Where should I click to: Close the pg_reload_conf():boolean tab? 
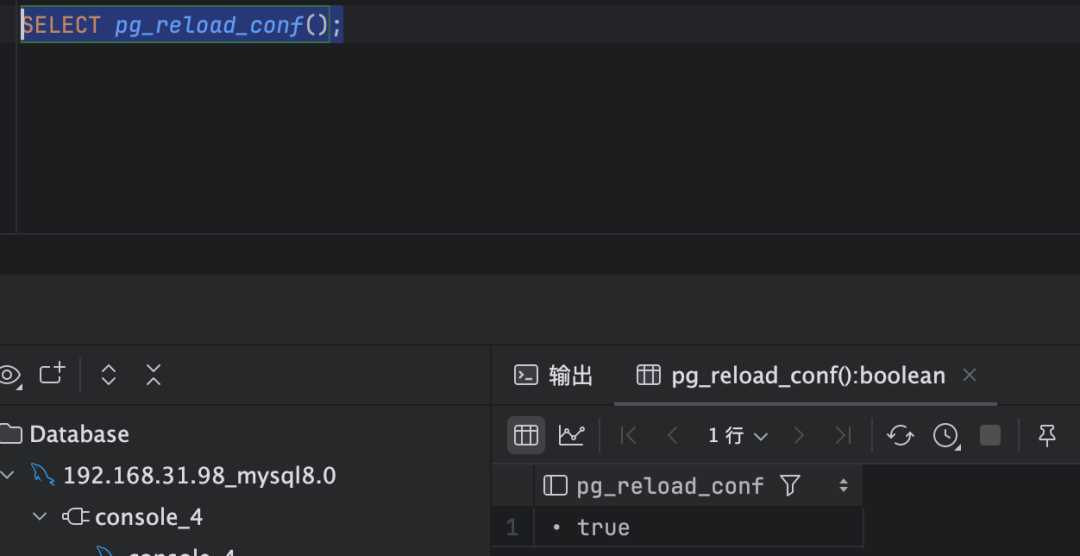pyautogui.click(x=968, y=375)
